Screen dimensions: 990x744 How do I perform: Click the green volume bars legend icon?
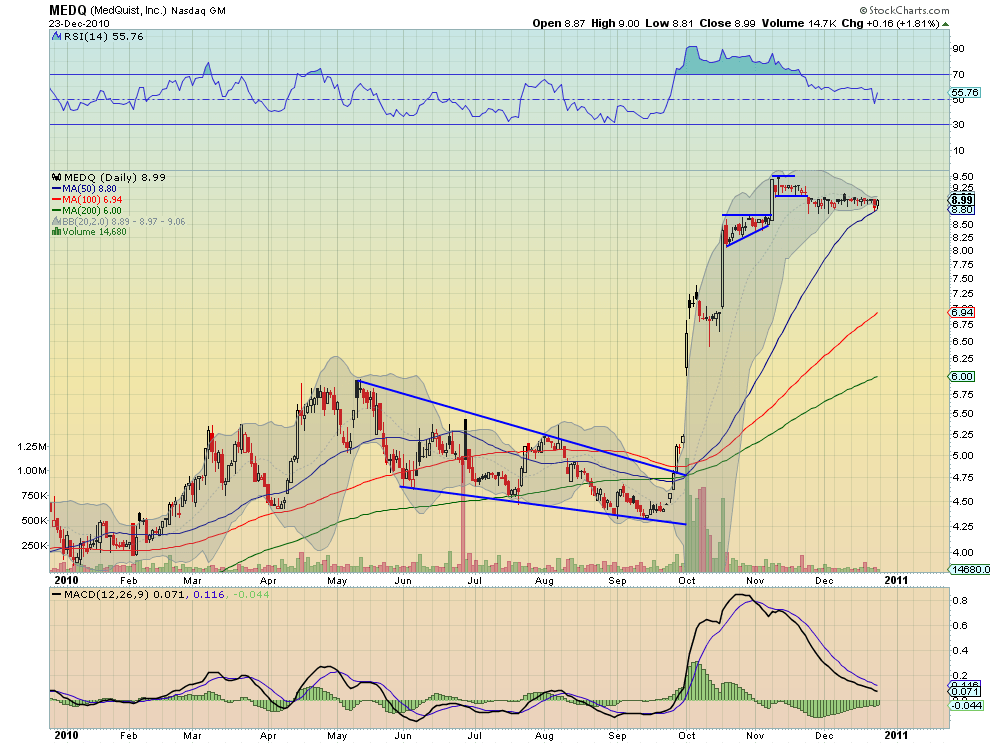56,232
